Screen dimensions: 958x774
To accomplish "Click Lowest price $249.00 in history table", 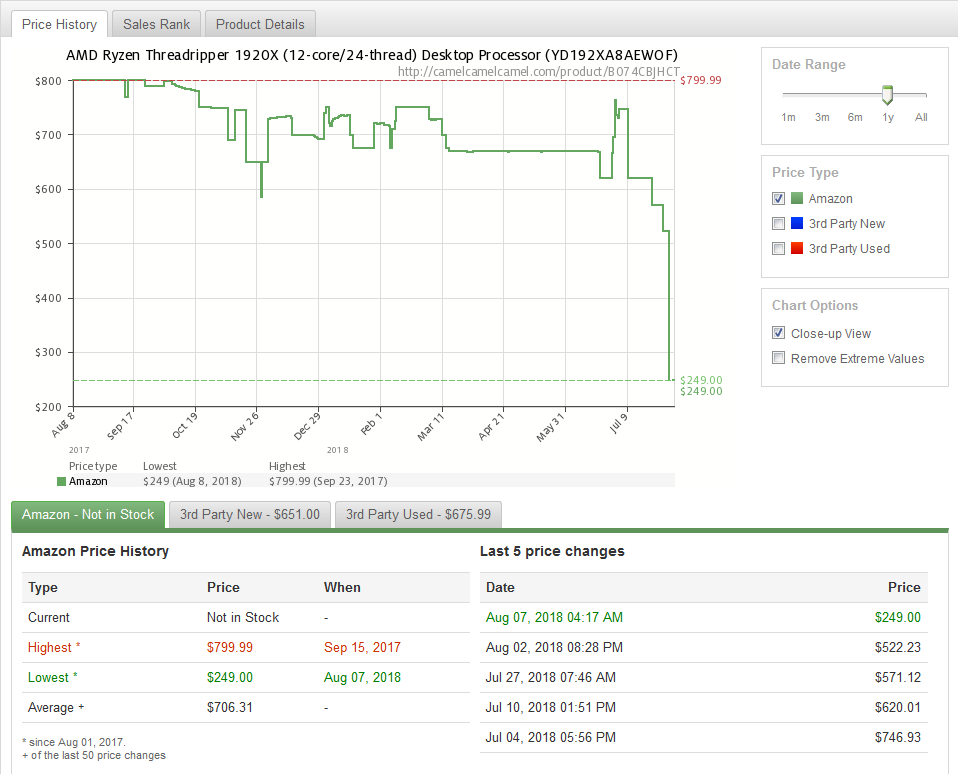I will pos(230,677).
